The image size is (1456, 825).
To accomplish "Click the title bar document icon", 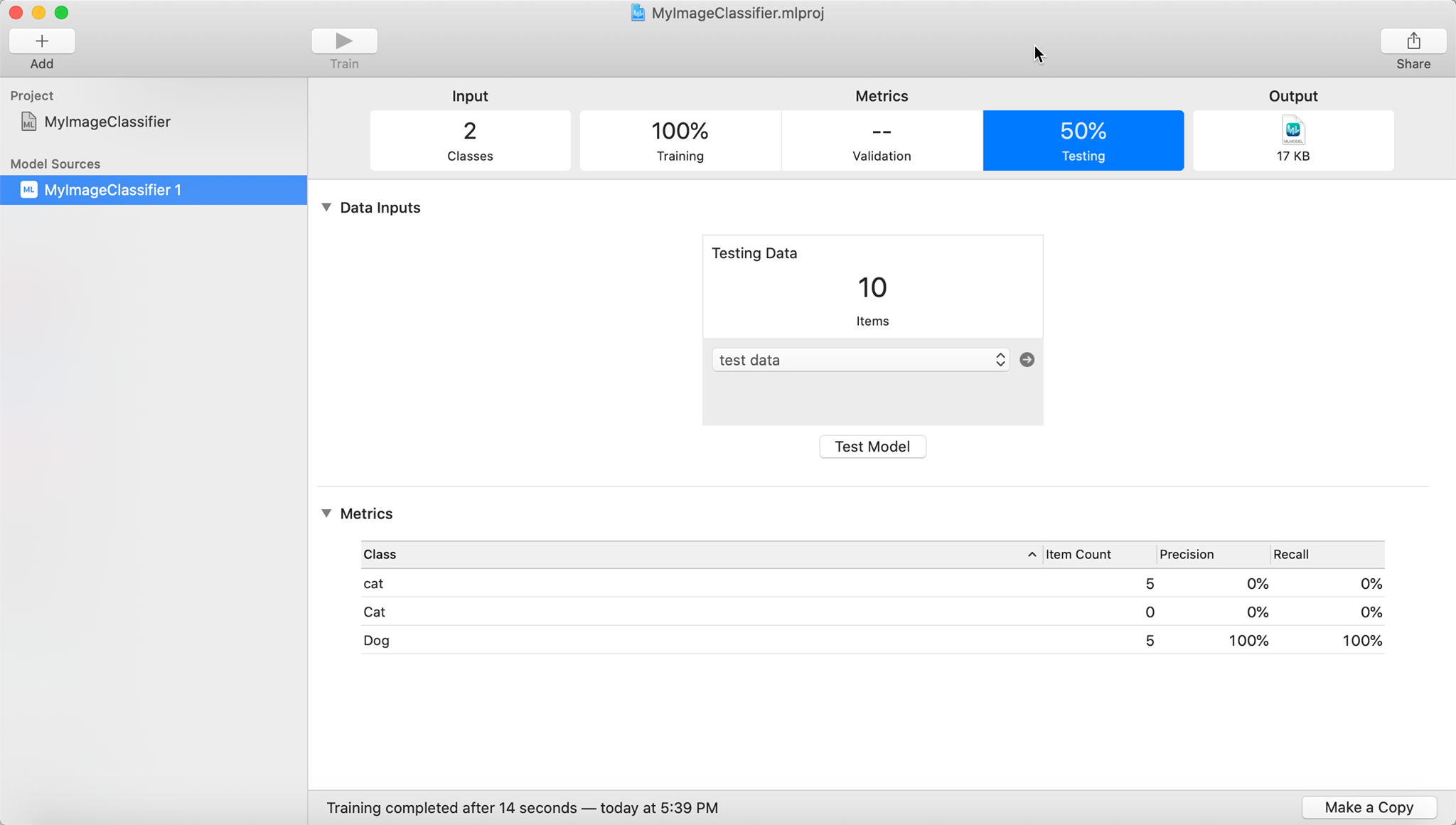I will click(638, 13).
